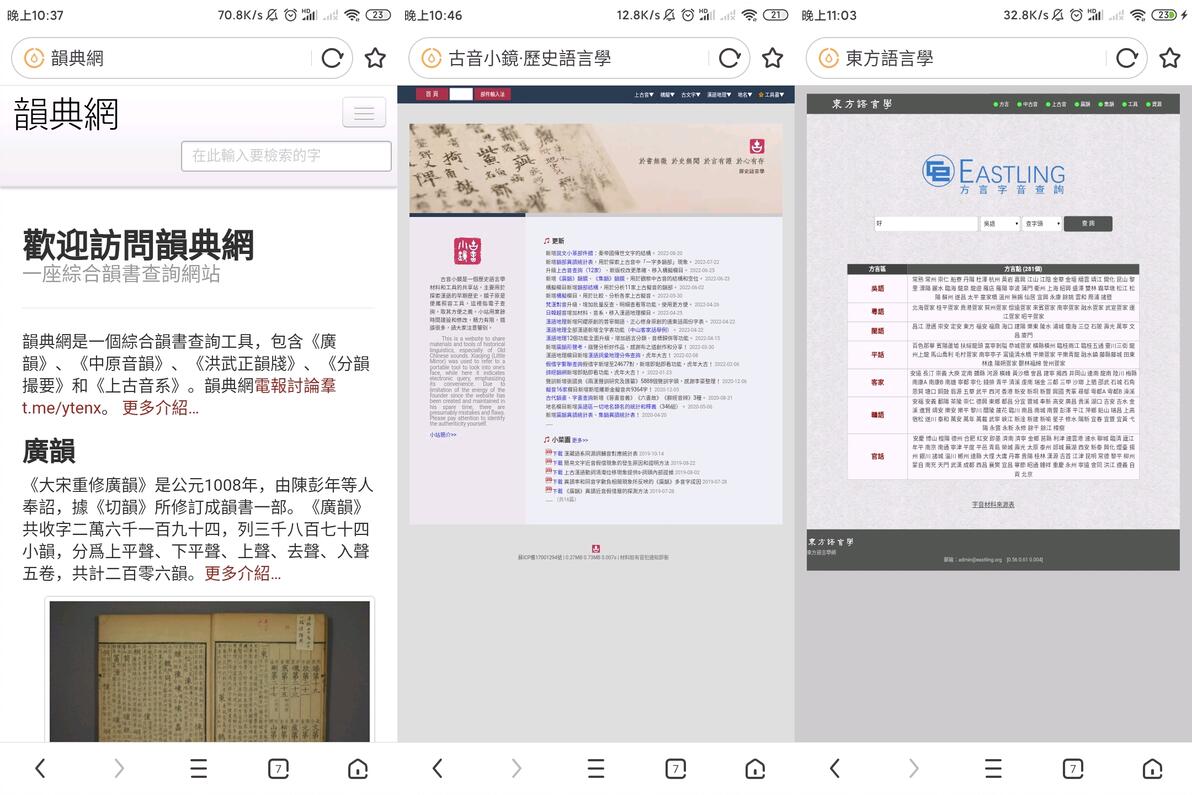
Task: Click the 古音小鏡 red seal logo
Action: [x=468, y=251]
